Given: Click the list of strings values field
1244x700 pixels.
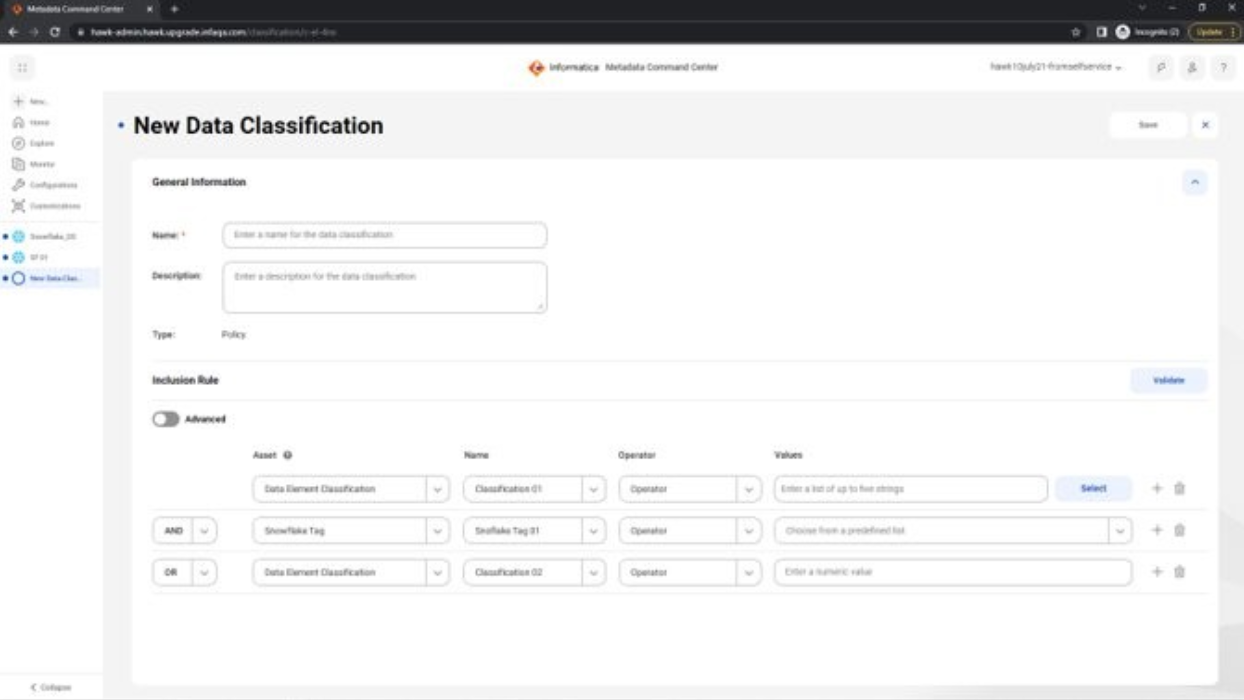Looking at the screenshot, I should 910,489.
